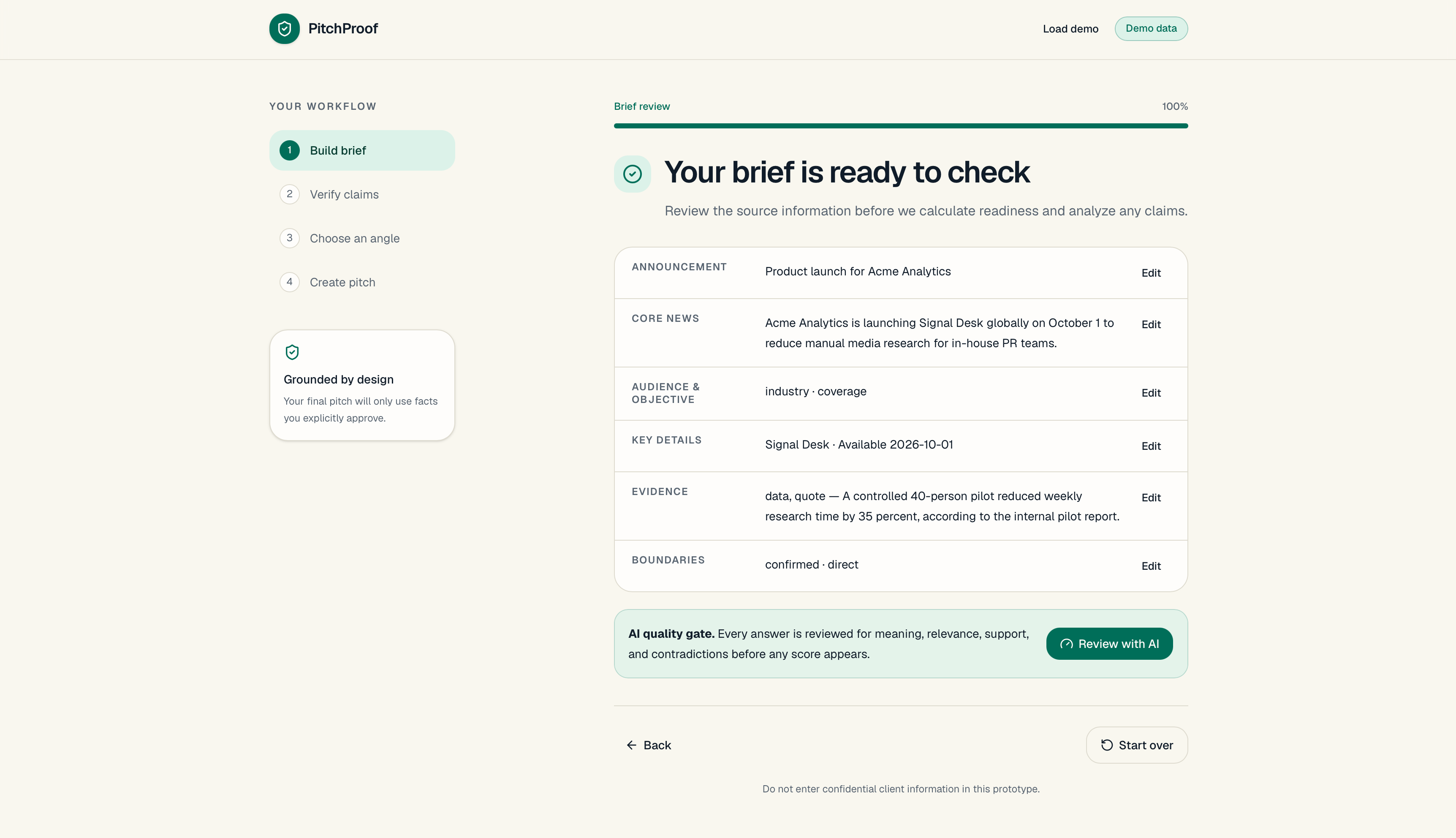Open the Create pitch step
1456x838 pixels.
(x=362, y=282)
